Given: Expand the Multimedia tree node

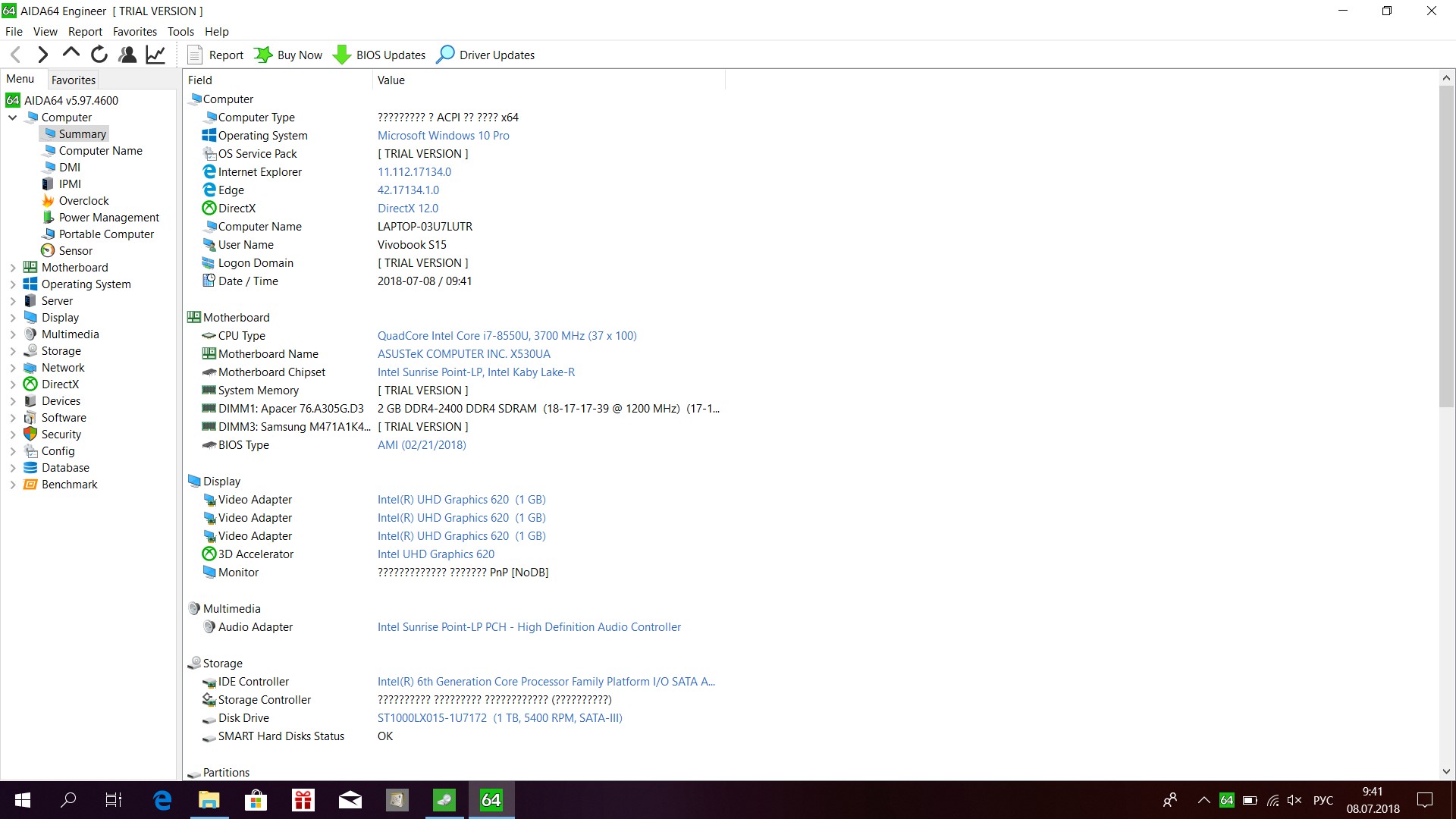Looking at the screenshot, I should point(13,334).
